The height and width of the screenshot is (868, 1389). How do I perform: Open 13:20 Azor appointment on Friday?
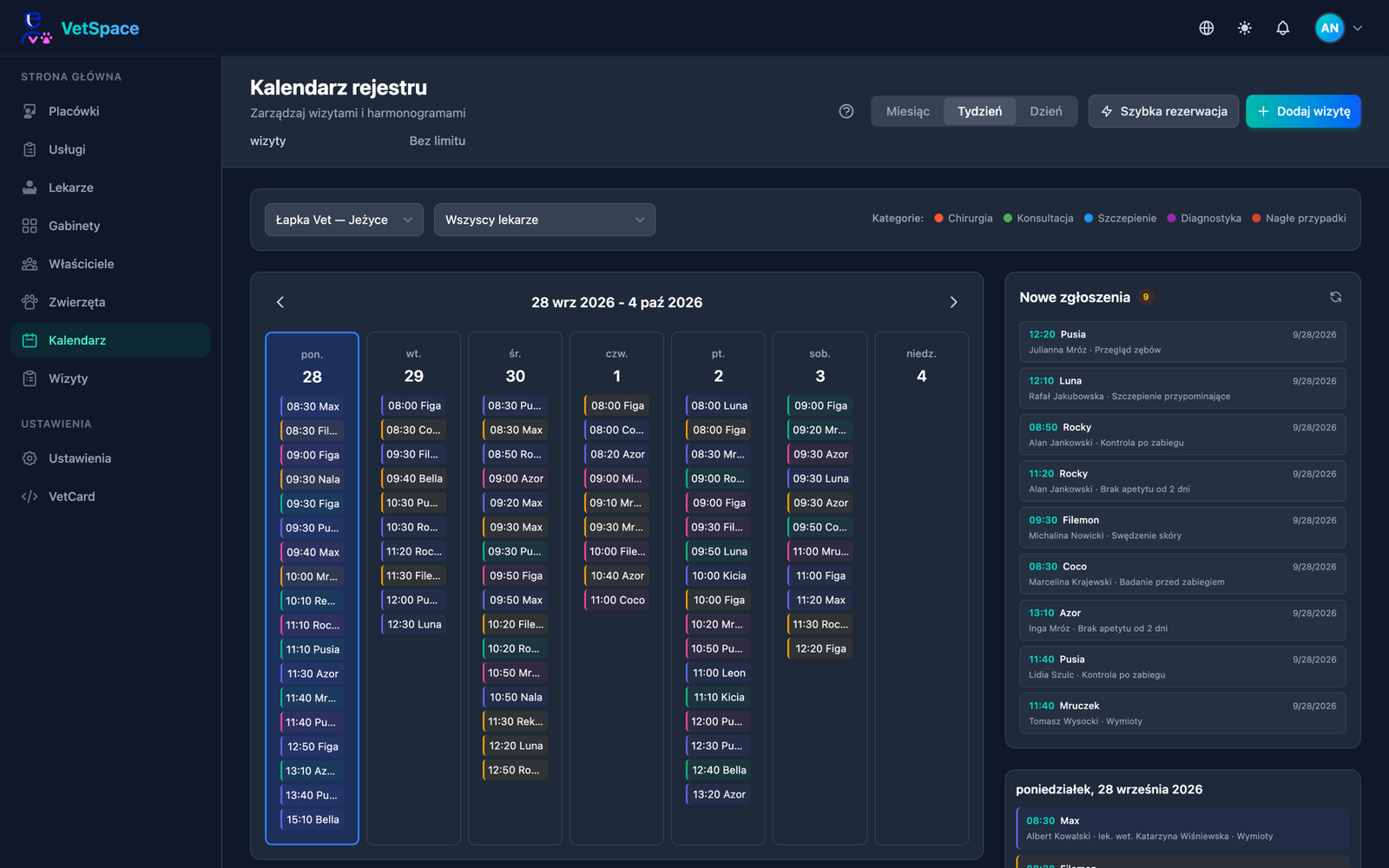tap(719, 794)
